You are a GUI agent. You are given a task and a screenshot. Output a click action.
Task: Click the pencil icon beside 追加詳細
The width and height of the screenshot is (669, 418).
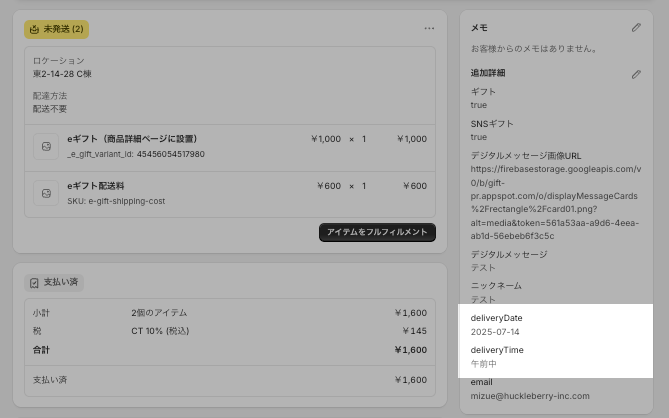pyautogui.click(x=636, y=74)
